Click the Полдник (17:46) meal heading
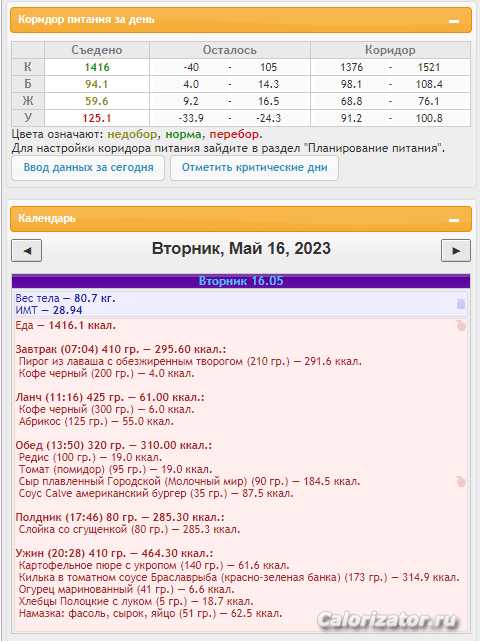Viewport: 480px width, 641px height. tap(120, 517)
